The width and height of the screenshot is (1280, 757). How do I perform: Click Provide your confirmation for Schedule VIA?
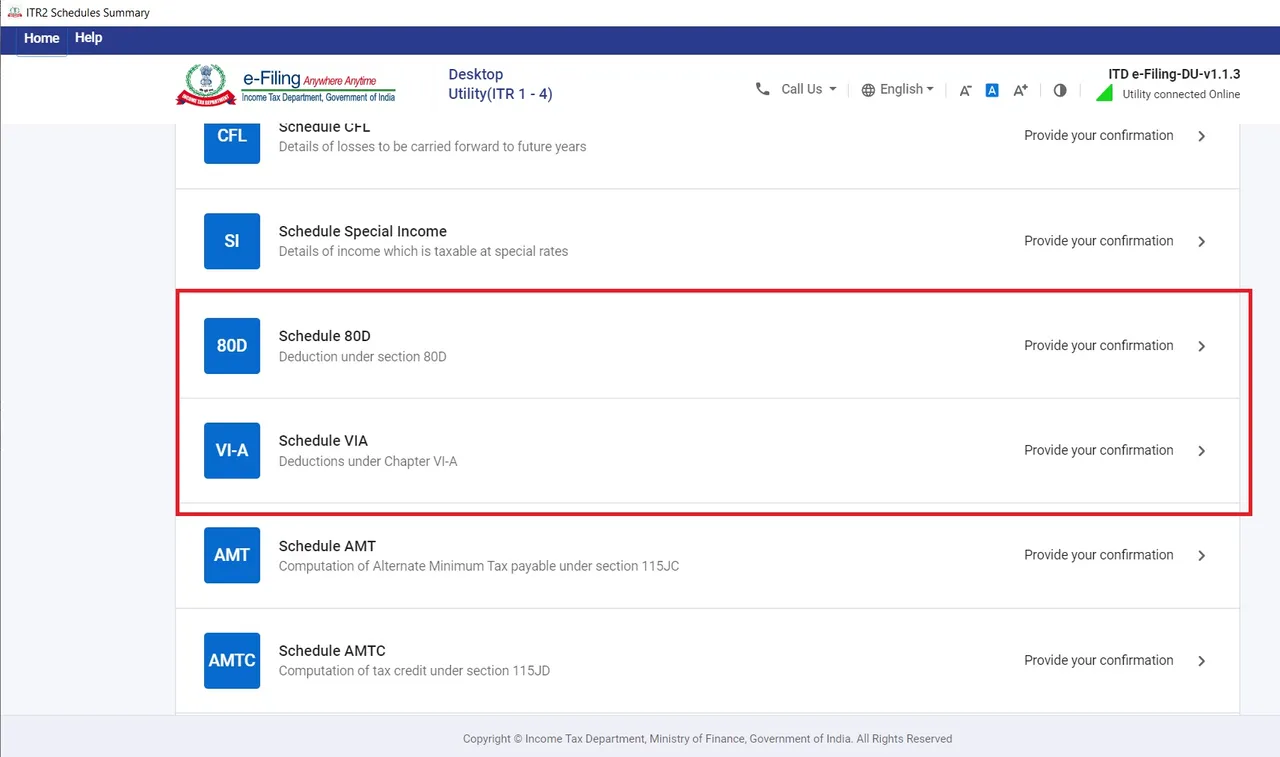[x=1099, y=450]
